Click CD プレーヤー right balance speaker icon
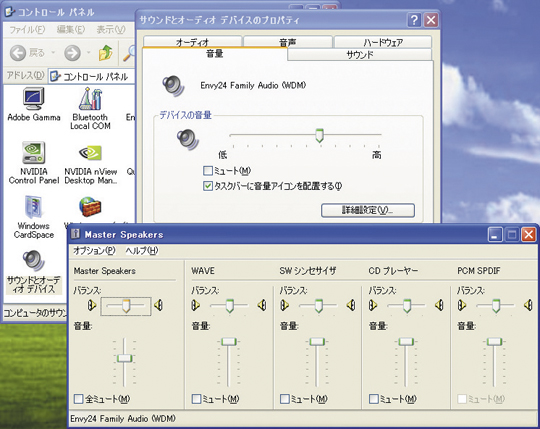Screen dimensions: 540x429 click(x=439, y=305)
